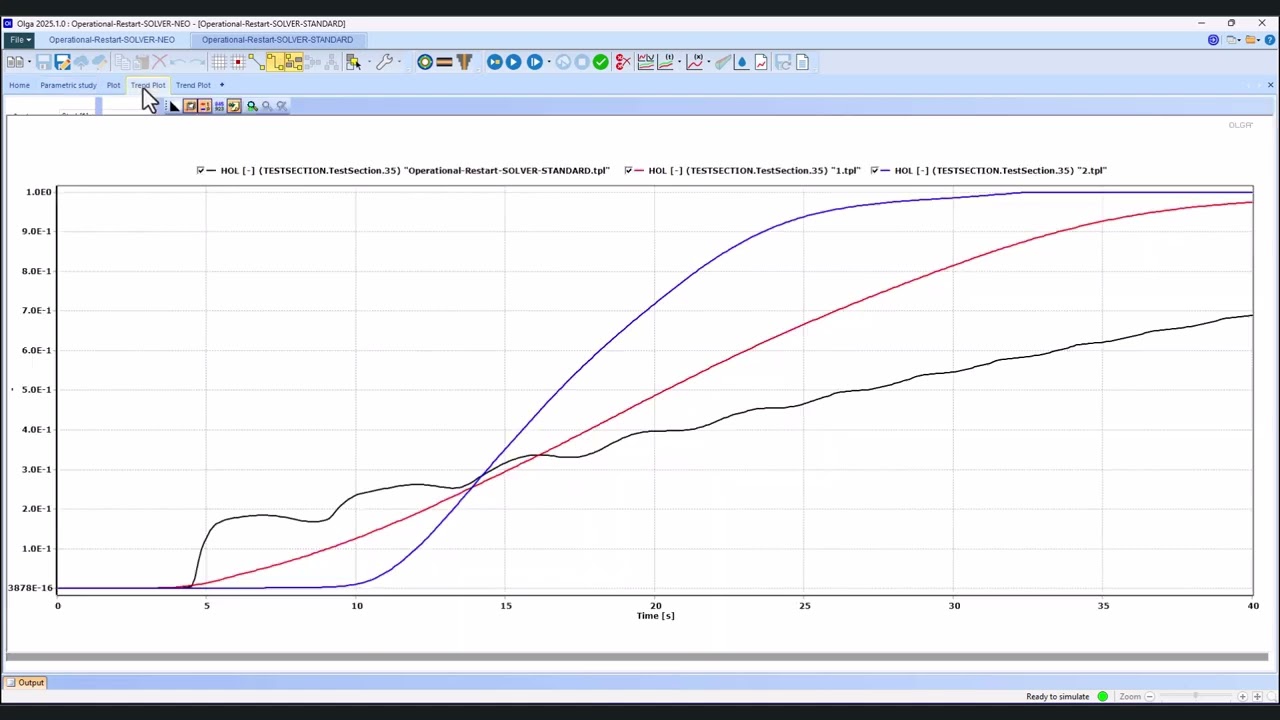Uncheck the "2.tpl" blue curve legend checkbox
Image resolution: width=1280 pixels, height=720 pixels.
[875, 170]
